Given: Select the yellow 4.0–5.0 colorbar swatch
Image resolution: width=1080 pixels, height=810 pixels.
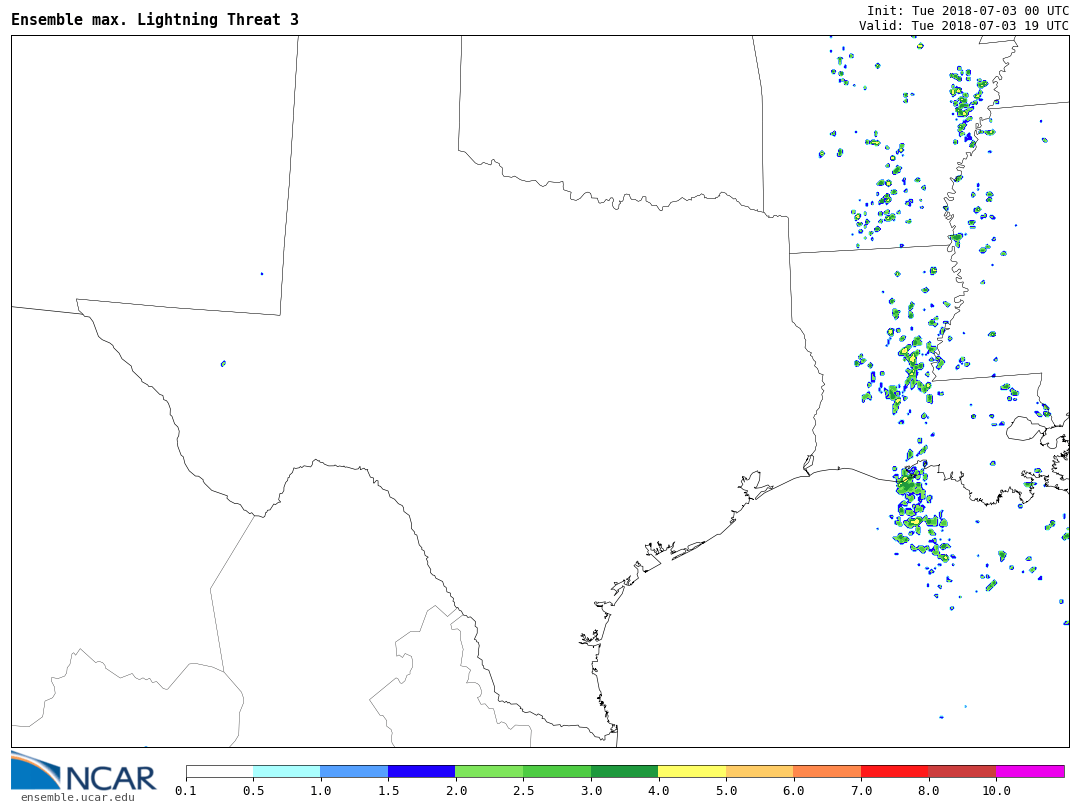Looking at the screenshot, I should [692, 772].
